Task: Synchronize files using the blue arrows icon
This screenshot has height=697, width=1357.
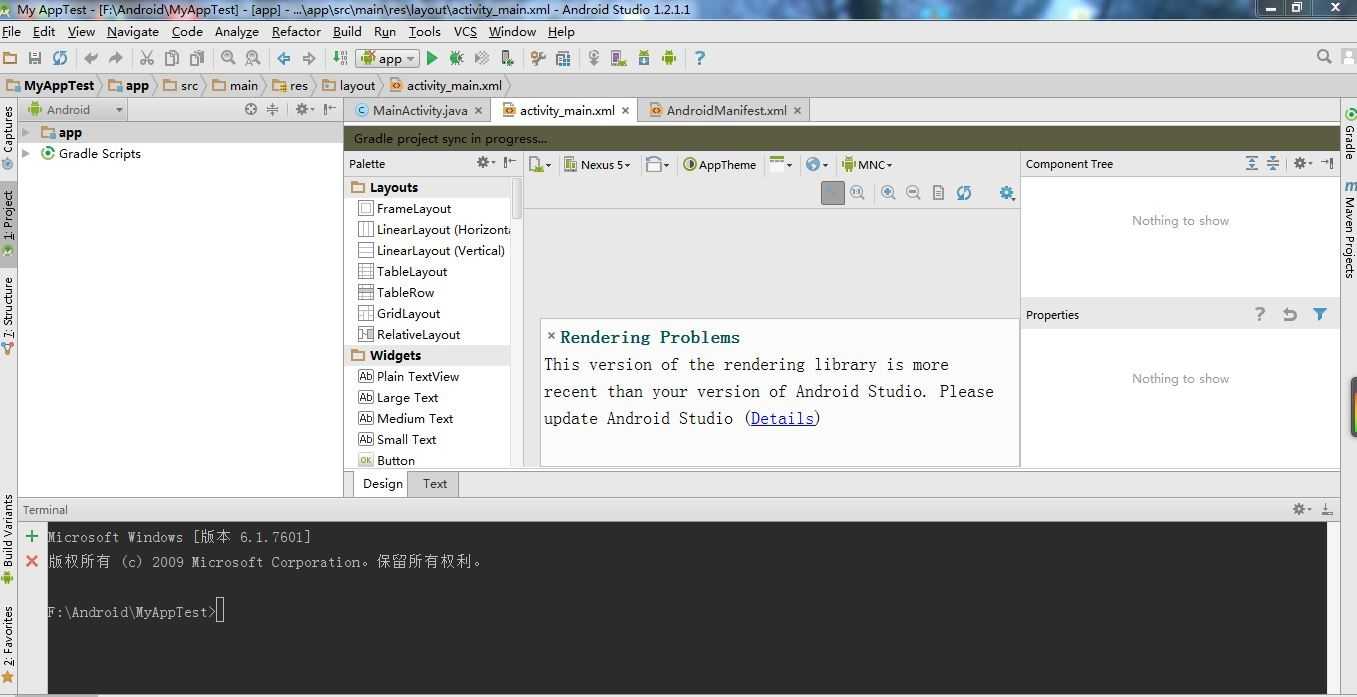Action: [x=60, y=58]
